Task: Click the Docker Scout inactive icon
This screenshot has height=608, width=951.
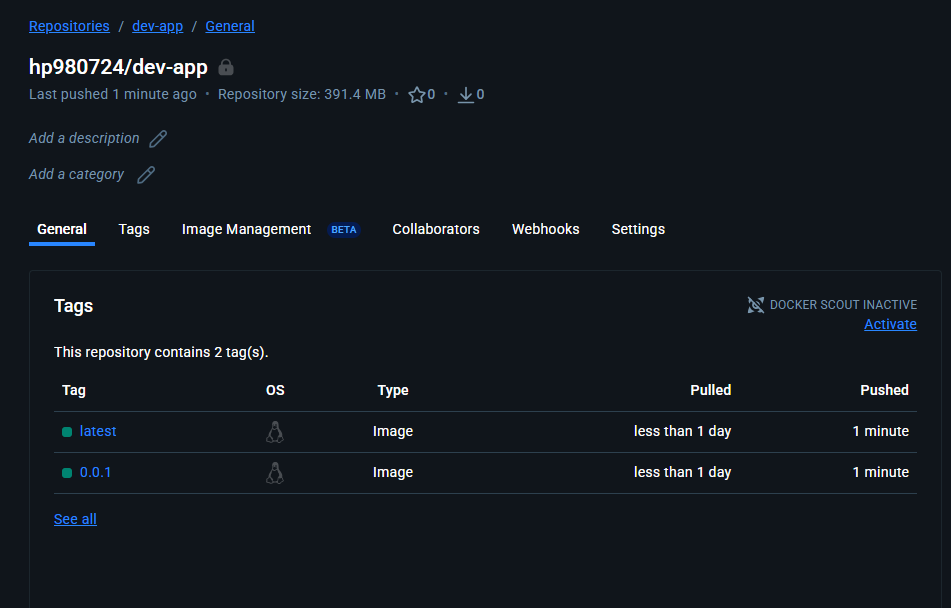Action: (756, 305)
